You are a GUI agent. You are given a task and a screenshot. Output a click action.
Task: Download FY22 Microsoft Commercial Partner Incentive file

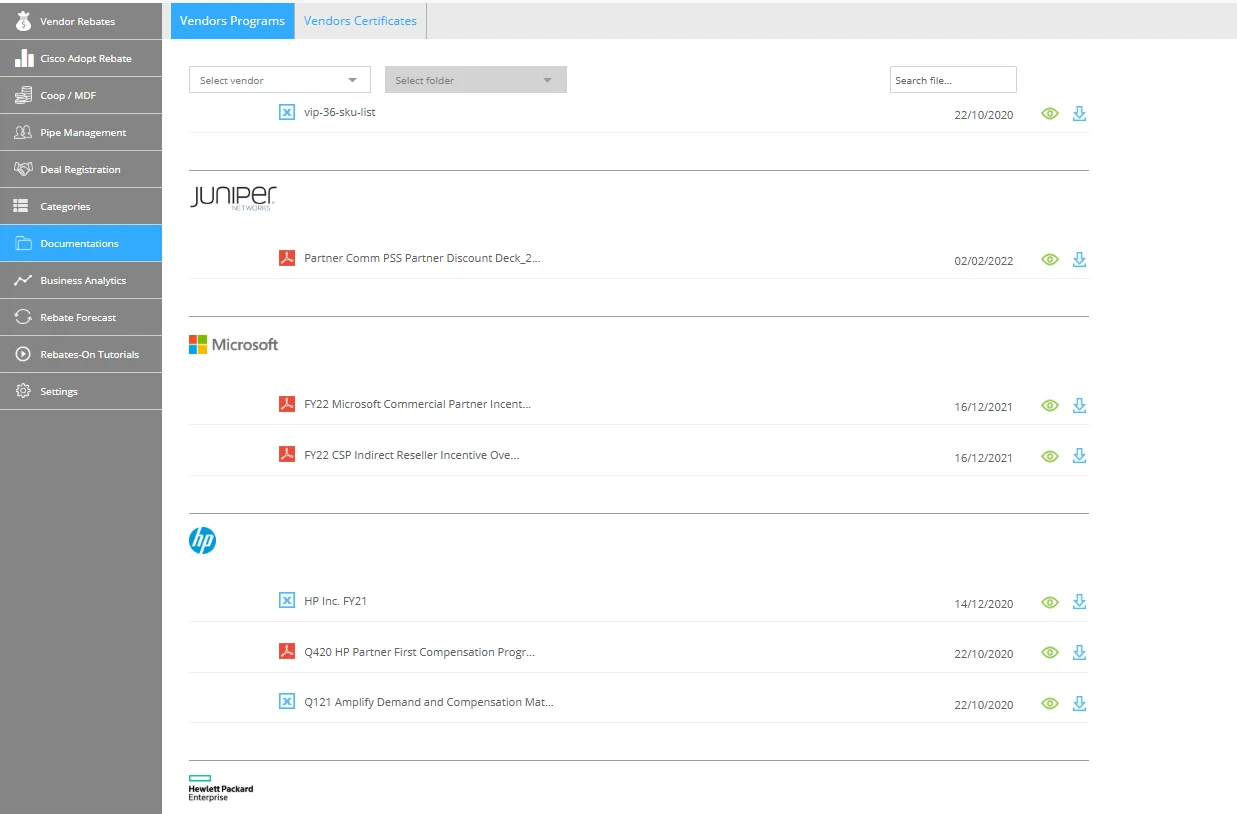click(1079, 405)
